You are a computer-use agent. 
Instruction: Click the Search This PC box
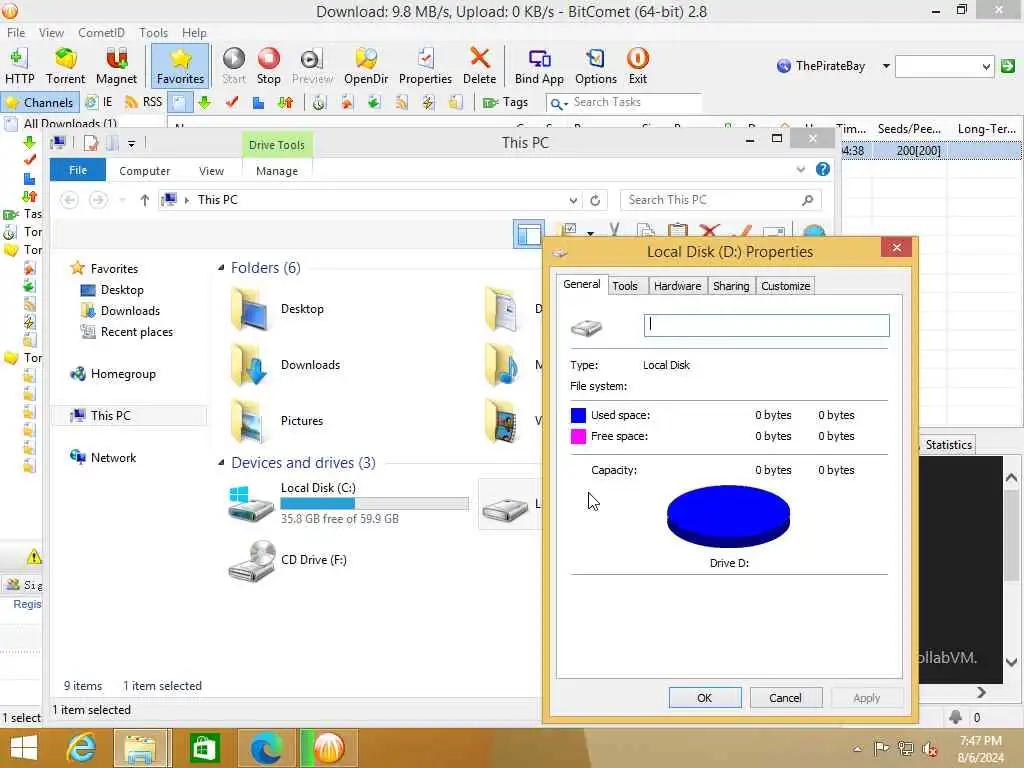coord(721,200)
